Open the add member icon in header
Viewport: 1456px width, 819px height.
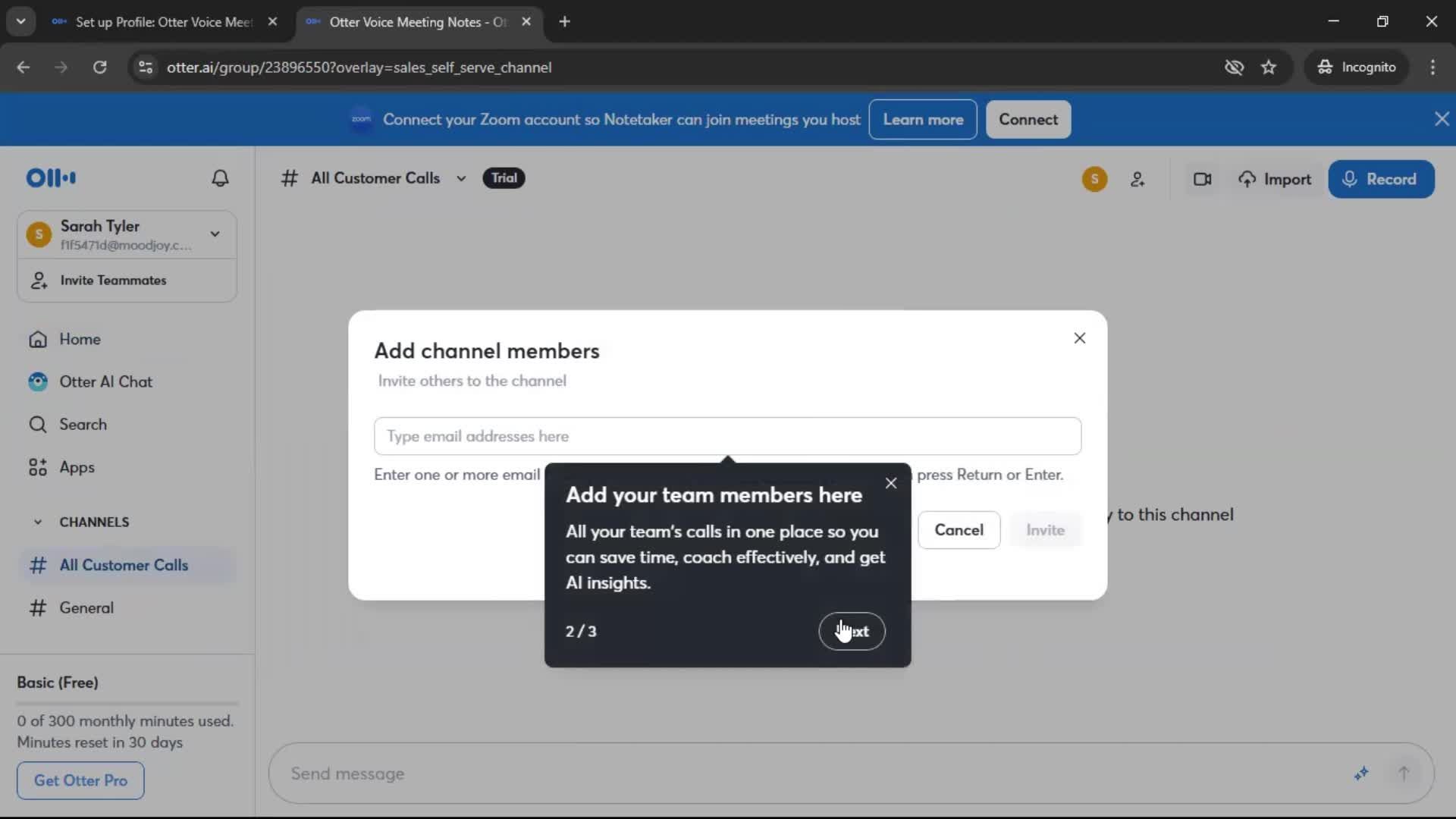1137,180
